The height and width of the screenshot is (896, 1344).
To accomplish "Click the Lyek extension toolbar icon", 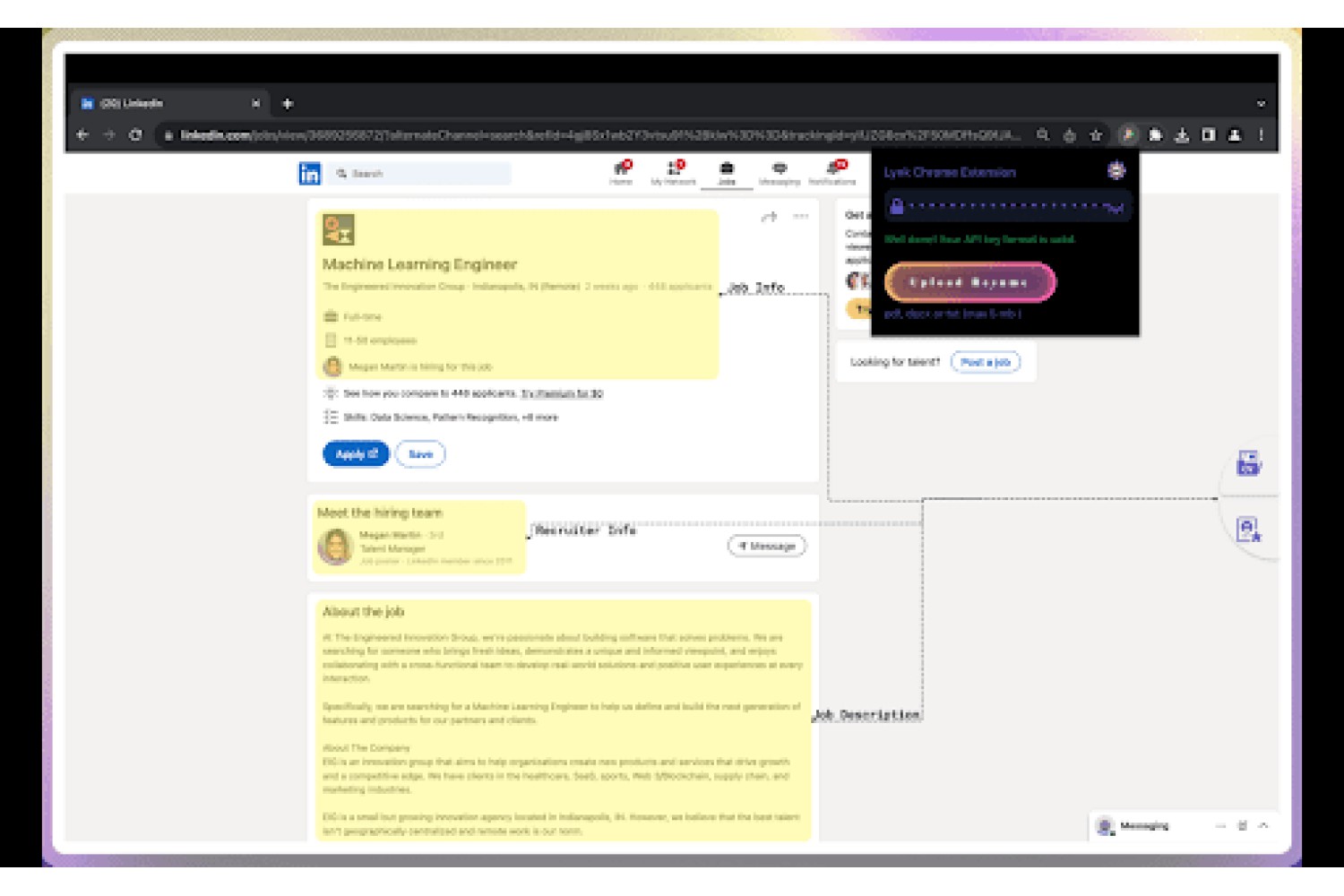I will click(1127, 135).
